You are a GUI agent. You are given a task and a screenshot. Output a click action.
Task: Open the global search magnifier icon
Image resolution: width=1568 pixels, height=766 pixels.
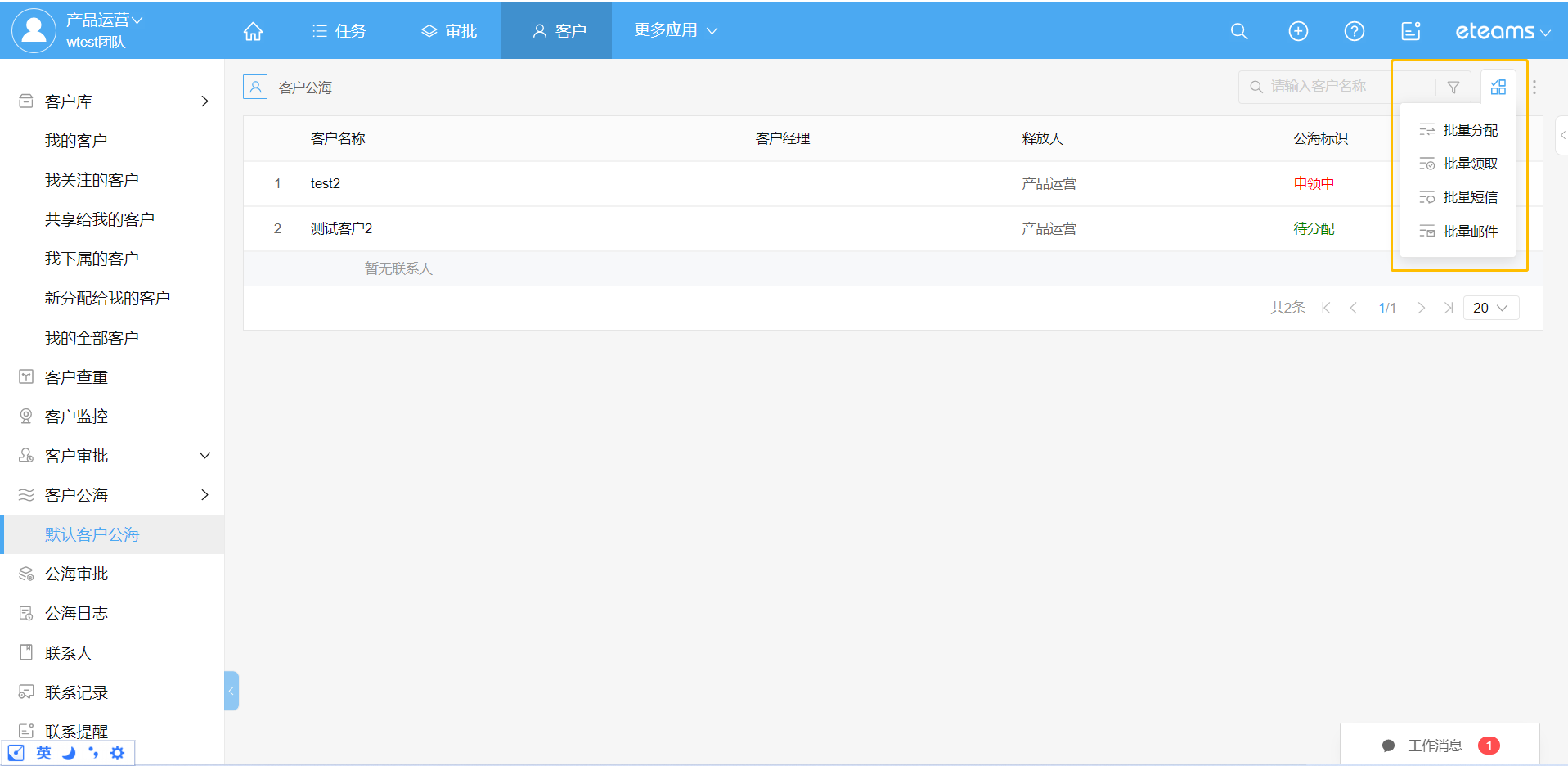click(x=1238, y=31)
